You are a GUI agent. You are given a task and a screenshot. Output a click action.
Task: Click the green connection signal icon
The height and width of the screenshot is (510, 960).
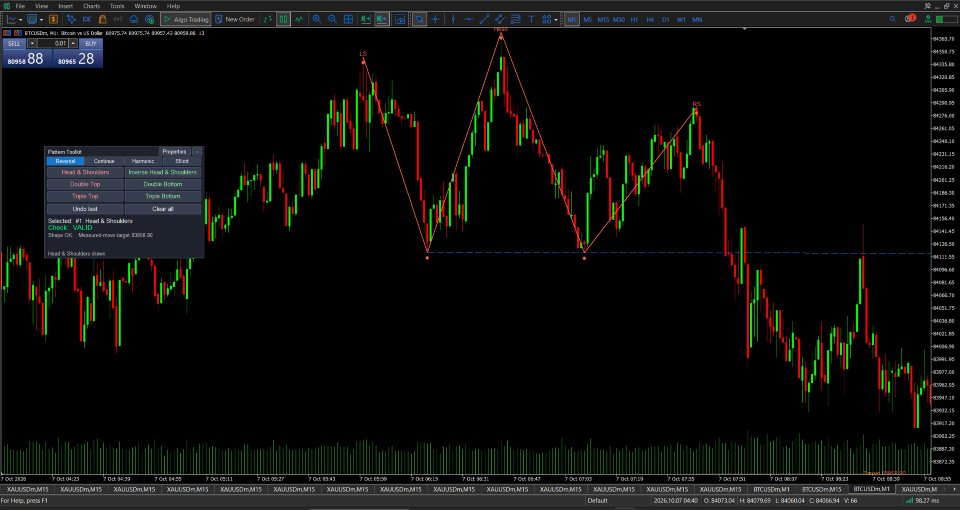(929, 19)
